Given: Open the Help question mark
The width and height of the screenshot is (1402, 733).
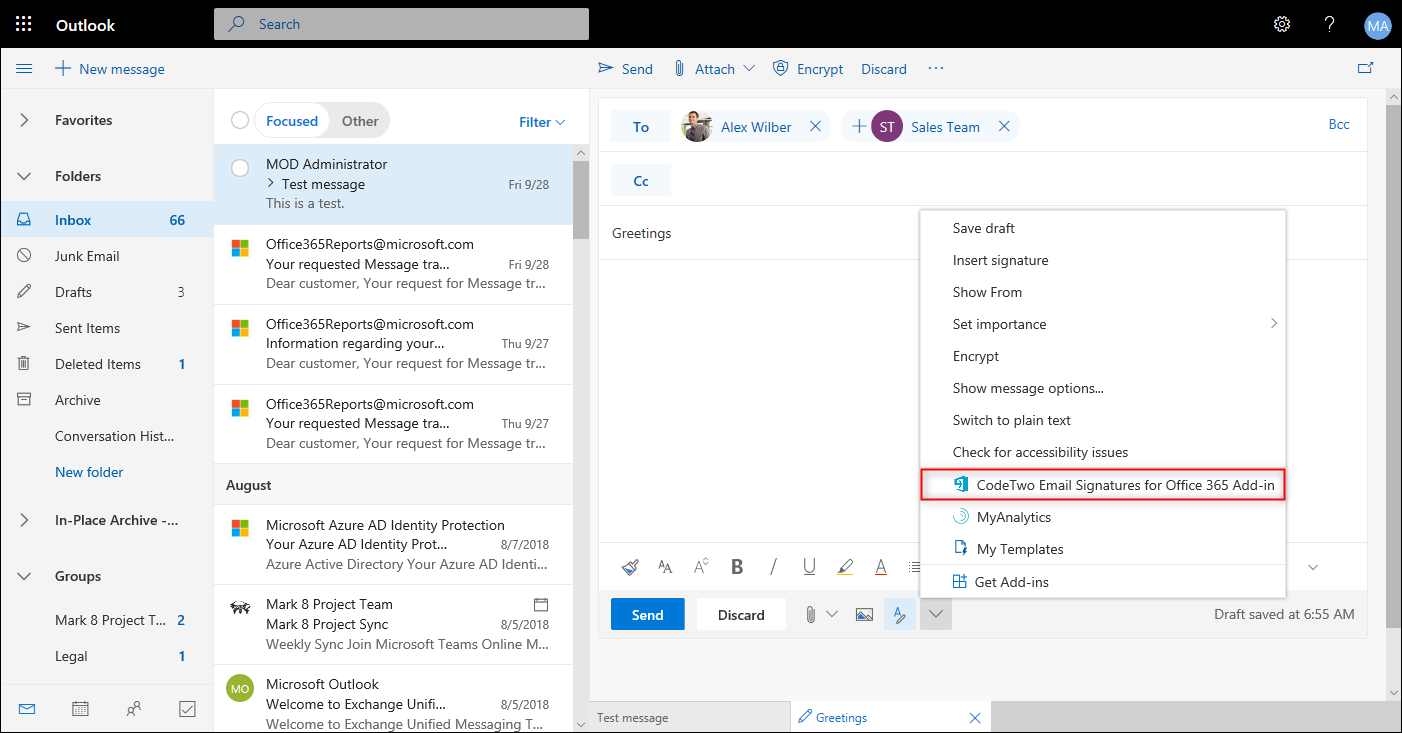Looking at the screenshot, I should point(1330,25).
